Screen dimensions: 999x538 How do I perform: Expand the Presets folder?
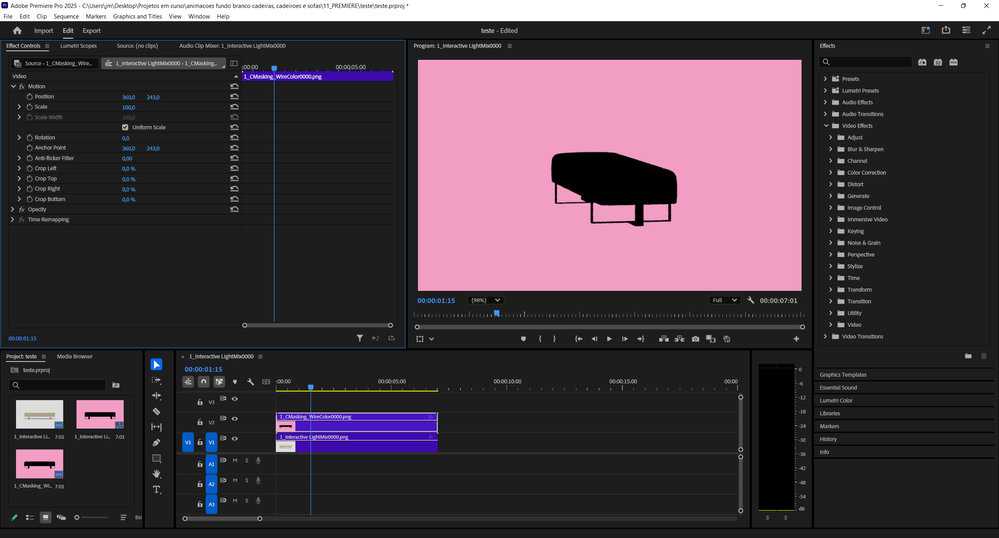click(825, 79)
